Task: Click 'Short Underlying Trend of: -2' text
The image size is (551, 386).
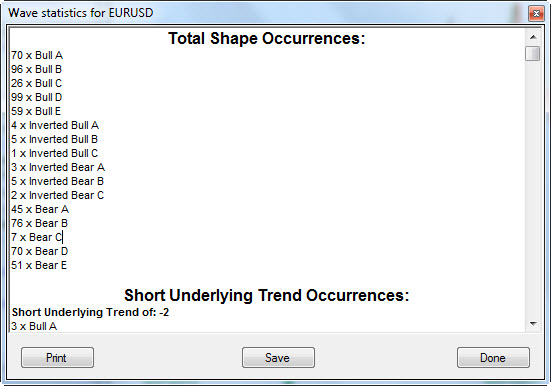Action: click(90, 312)
